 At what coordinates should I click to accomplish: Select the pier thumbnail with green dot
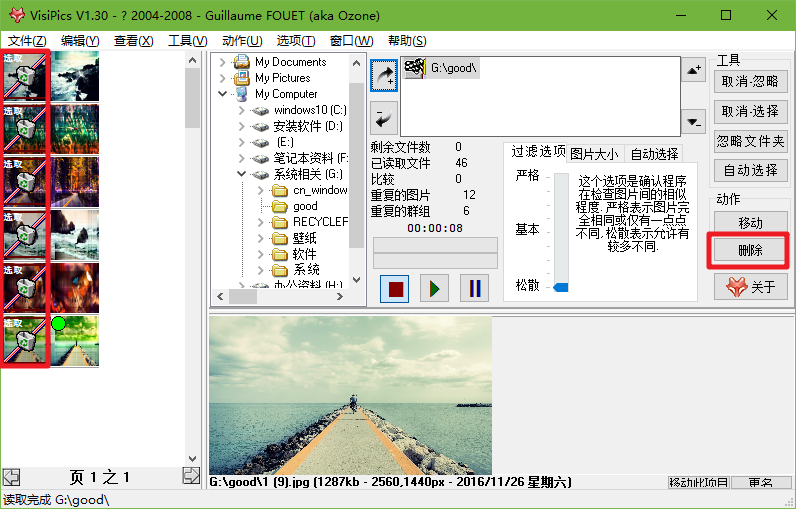point(75,341)
